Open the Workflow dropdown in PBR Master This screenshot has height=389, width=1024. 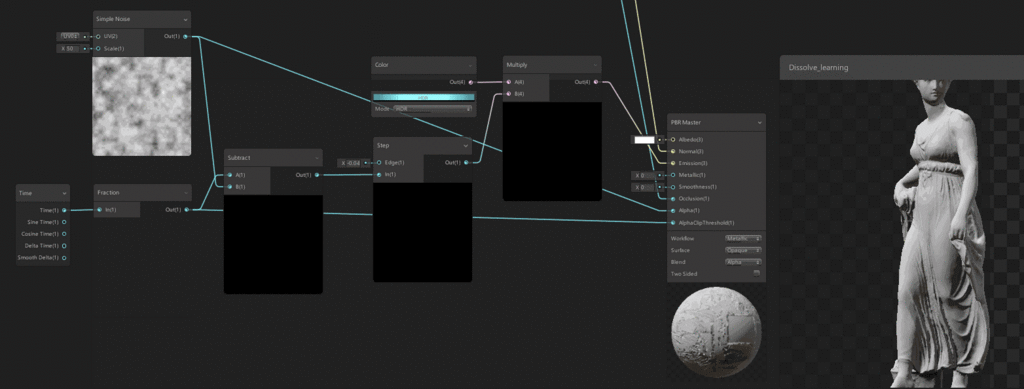[x=743, y=238]
